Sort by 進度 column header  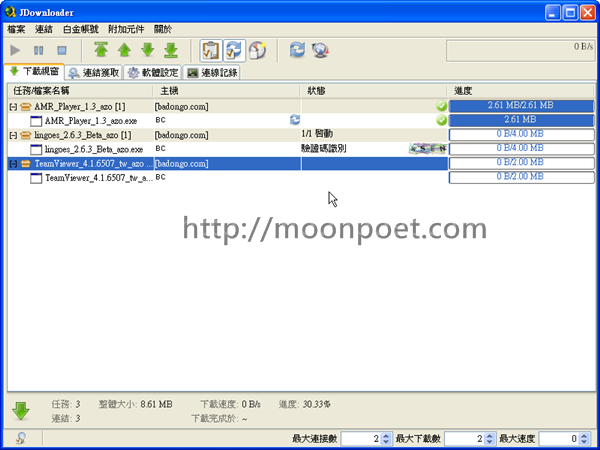click(520, 91)
